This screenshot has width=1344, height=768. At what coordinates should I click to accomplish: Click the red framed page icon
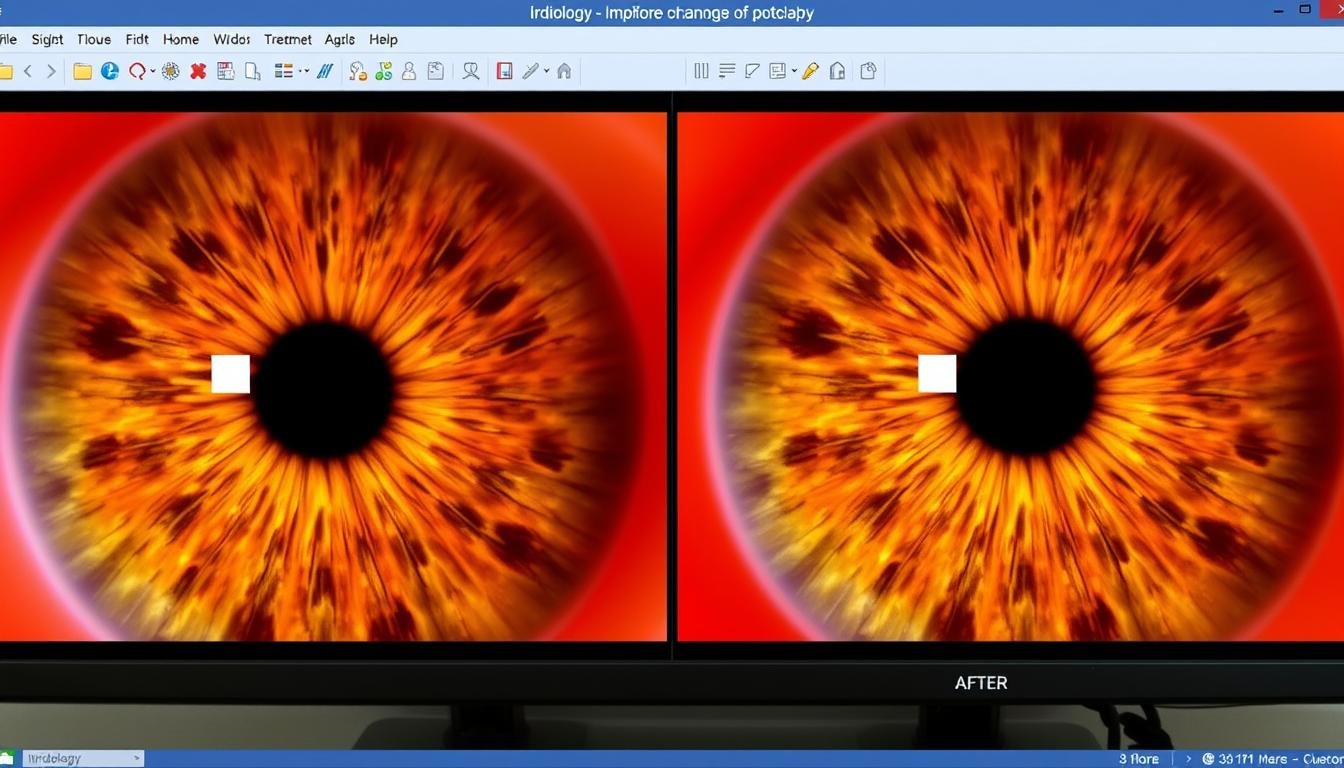[505, 71]
